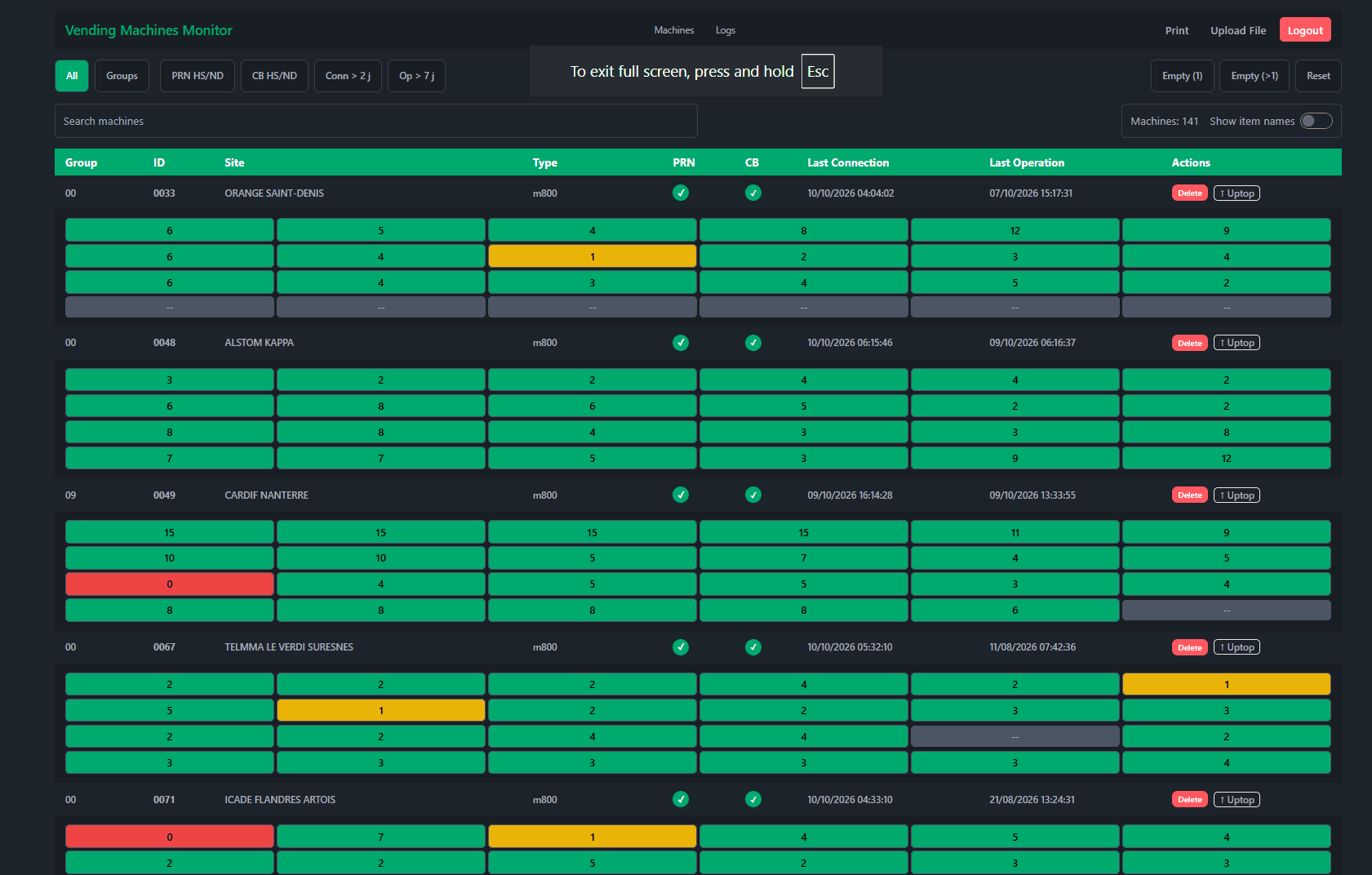
Task: Reset all filters
Action: point(1318,76)
